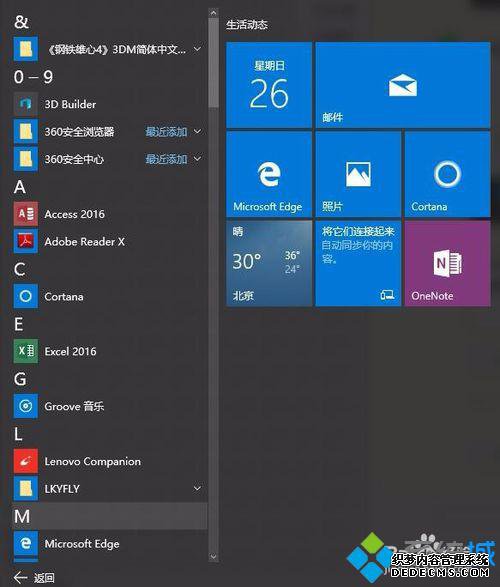500x587 pixels.
Task: Open the Groove 音乐 icon
Action: [x=25, y=406]
